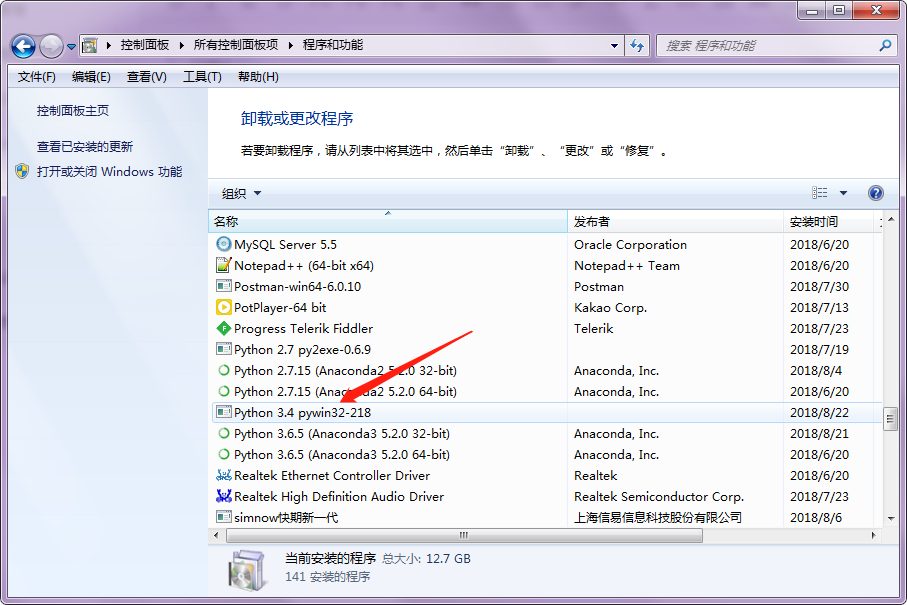Click the installed programs CD box icon
Image resolution: width=907 pixels, height=605 pixels.
(x=247, y=570)
